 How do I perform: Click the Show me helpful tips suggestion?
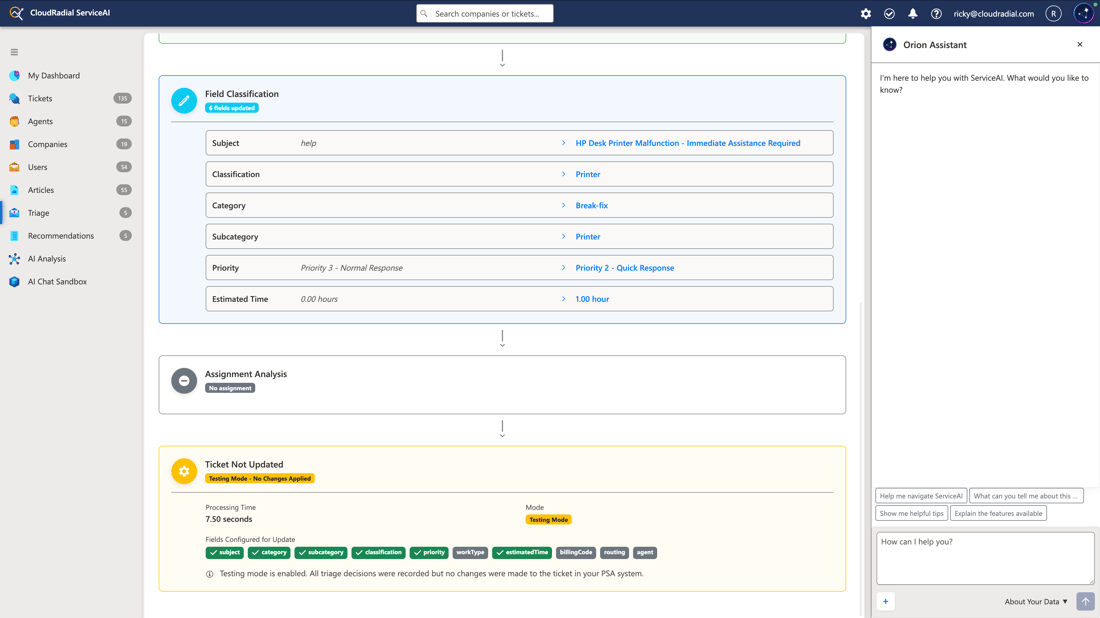(x=911, y=512)
